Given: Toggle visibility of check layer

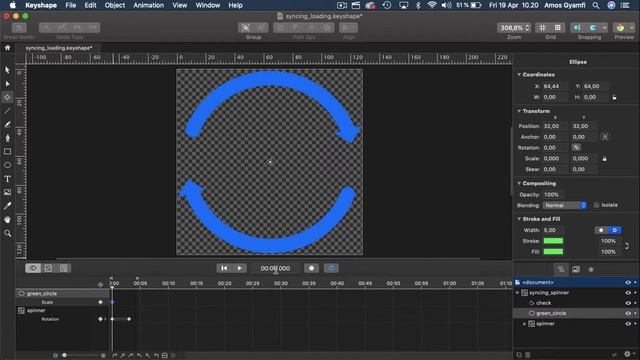Looking at the screenshot, I should point(628,303).
